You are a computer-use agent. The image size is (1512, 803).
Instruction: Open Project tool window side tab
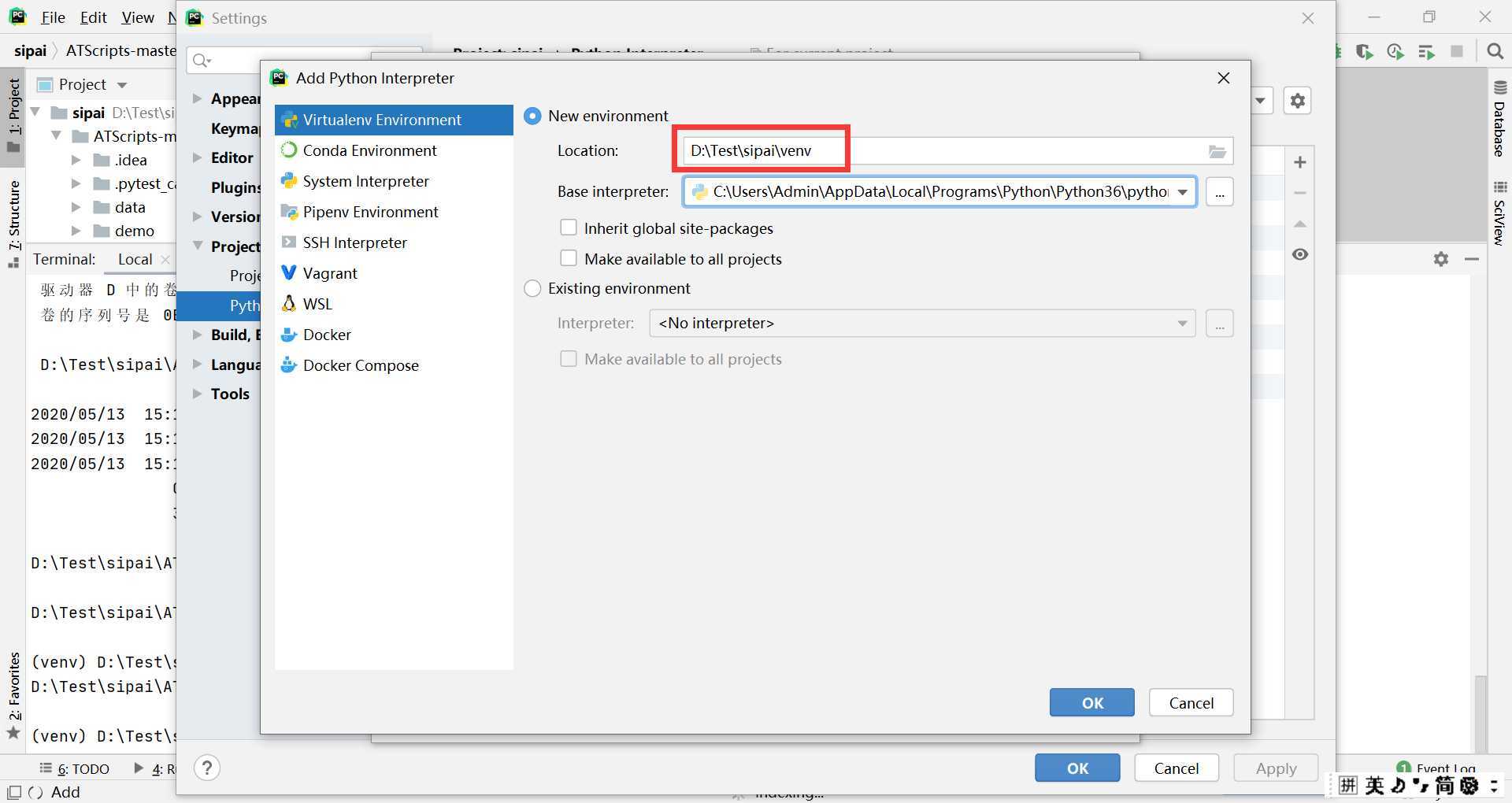point(13,116)
